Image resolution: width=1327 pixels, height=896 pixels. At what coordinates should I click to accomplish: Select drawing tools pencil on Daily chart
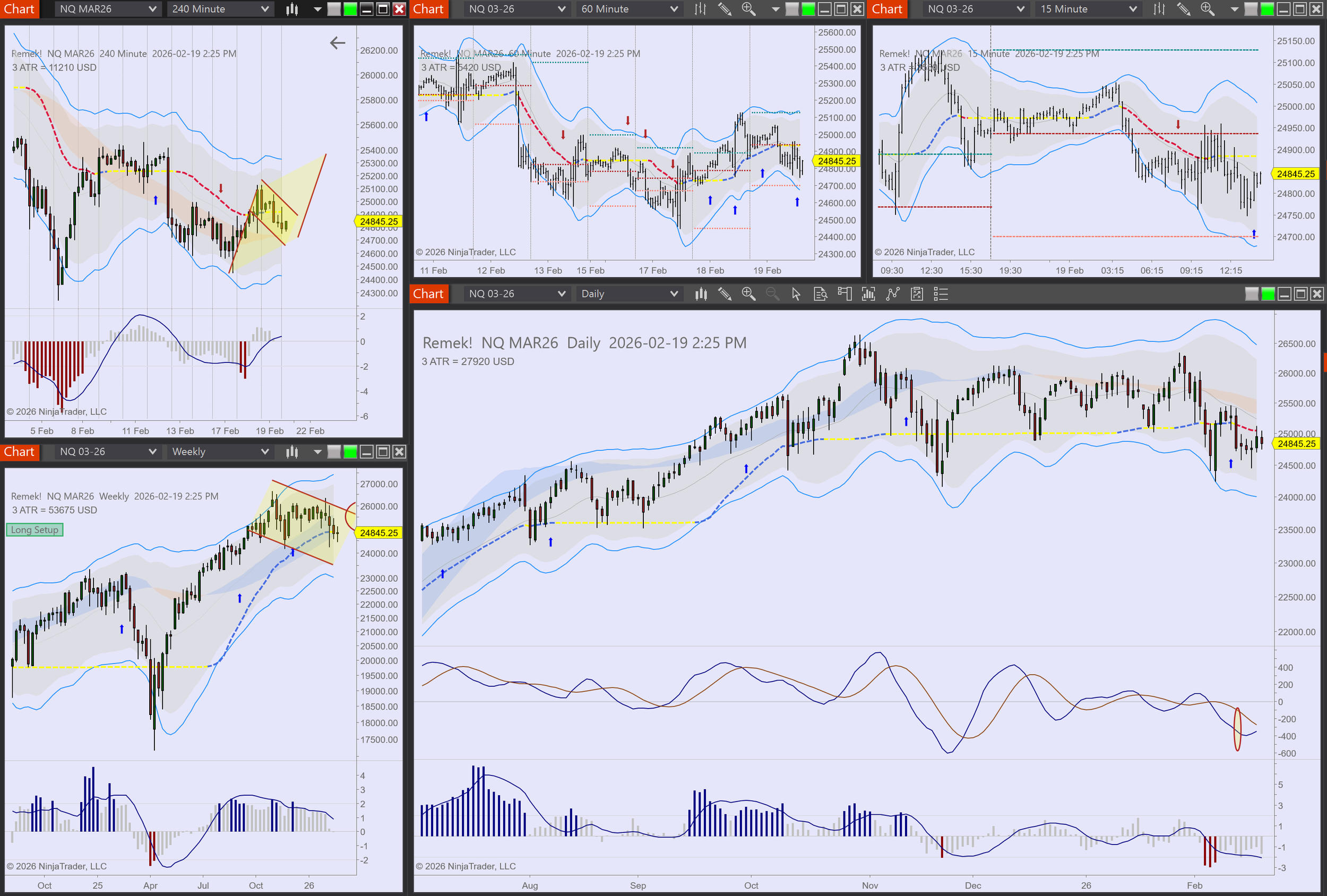tap(725, 294)
